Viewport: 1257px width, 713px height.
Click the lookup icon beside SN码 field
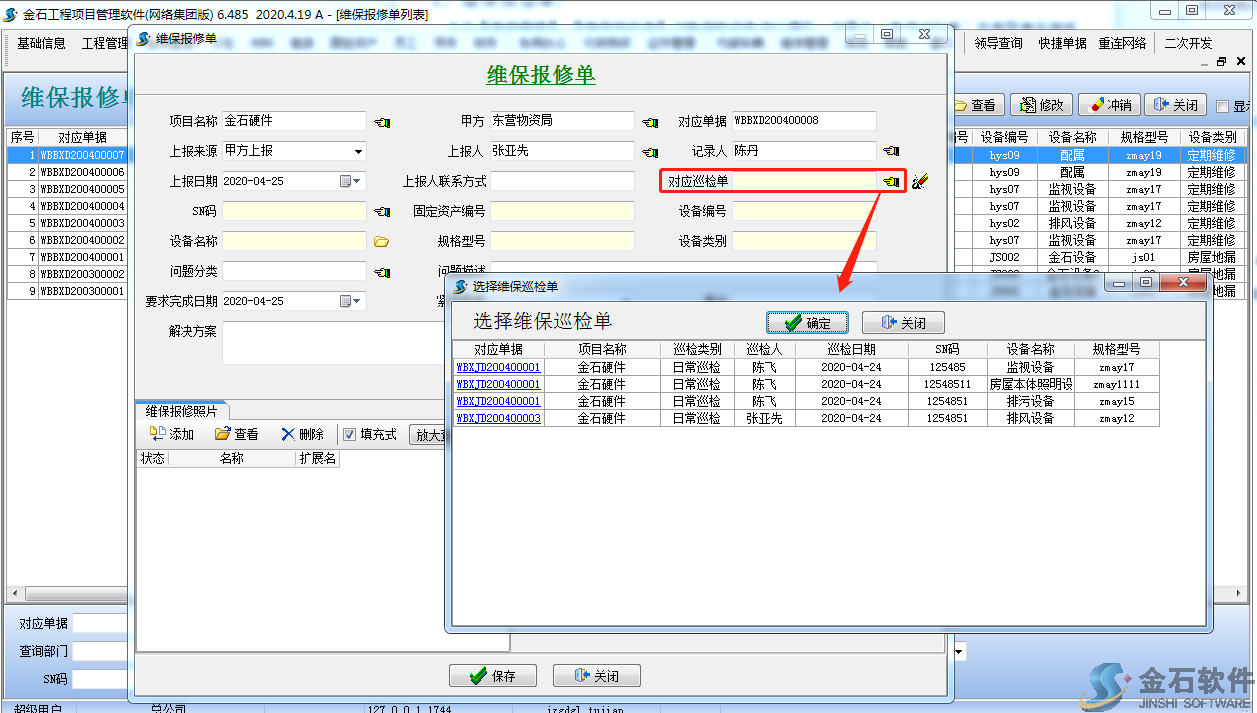(x=382, y=212)
